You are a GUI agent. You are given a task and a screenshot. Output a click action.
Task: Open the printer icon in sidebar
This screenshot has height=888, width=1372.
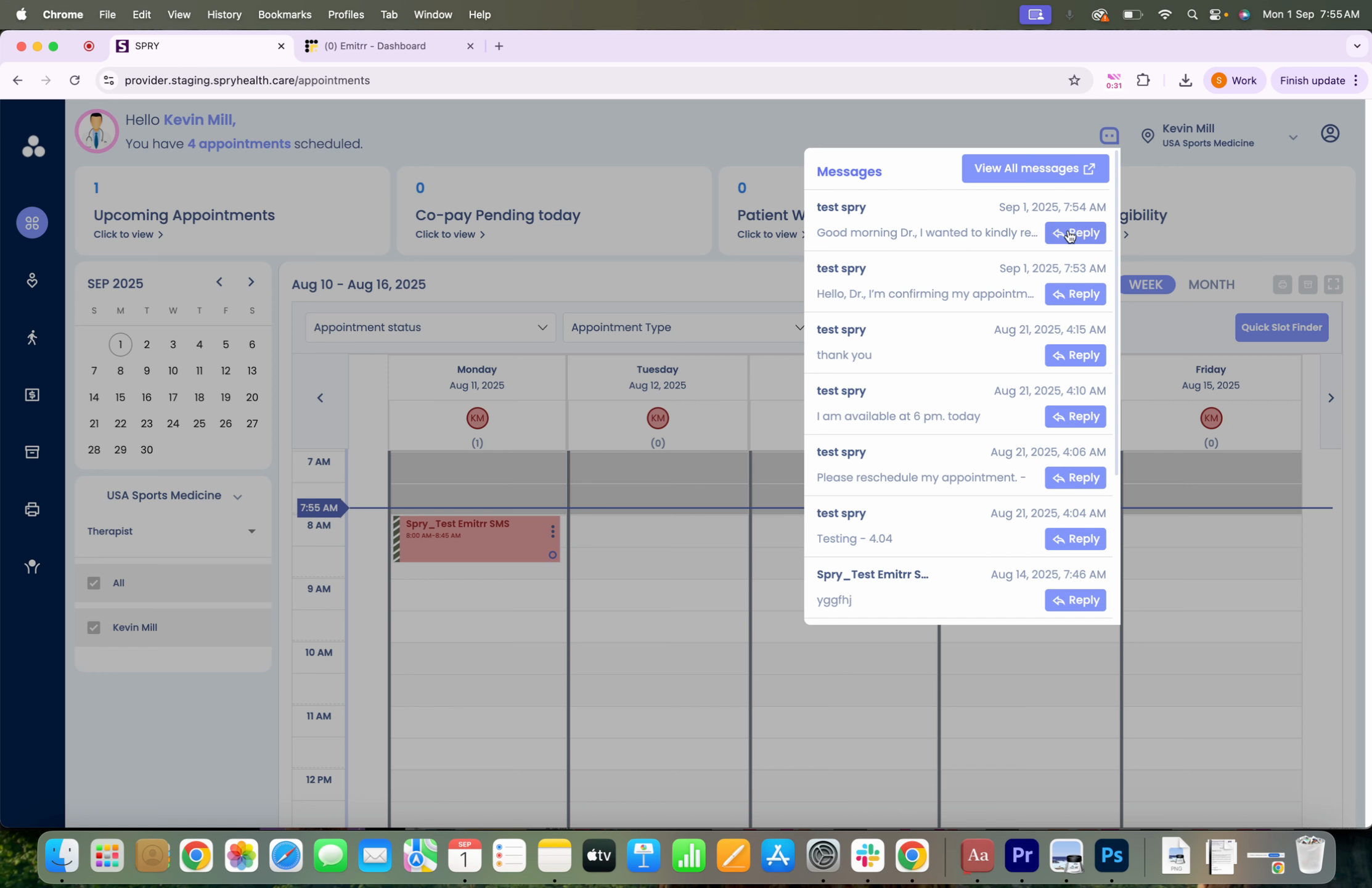tap(32, 509)
